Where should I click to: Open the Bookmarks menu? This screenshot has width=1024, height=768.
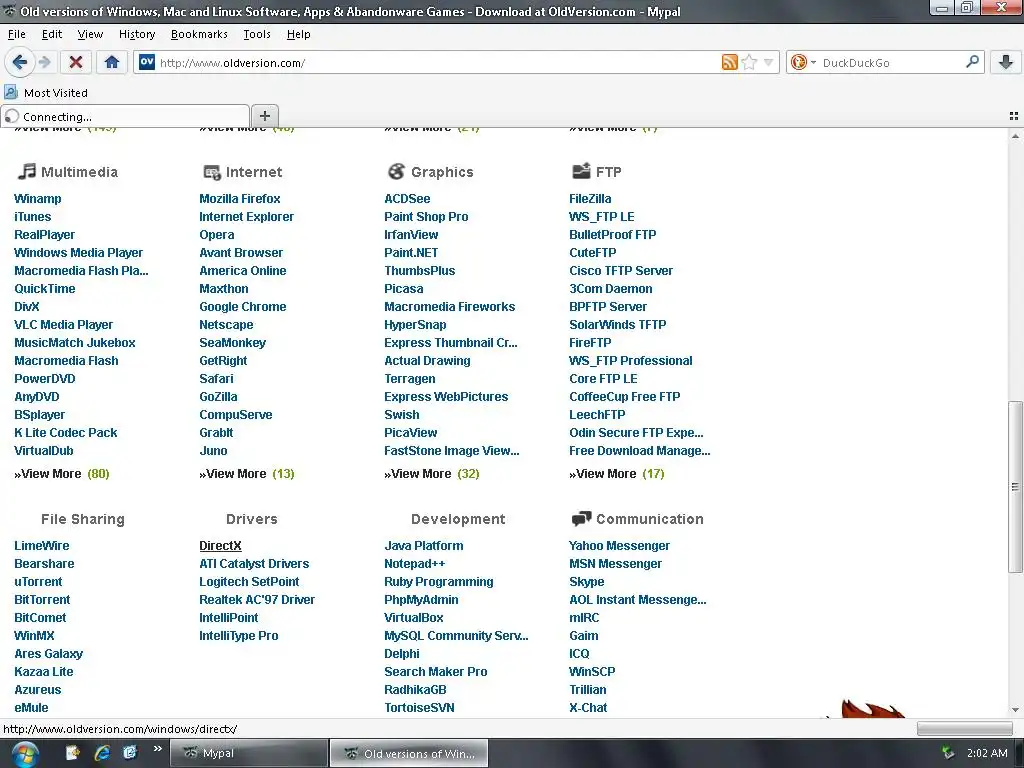click(199, 34)
